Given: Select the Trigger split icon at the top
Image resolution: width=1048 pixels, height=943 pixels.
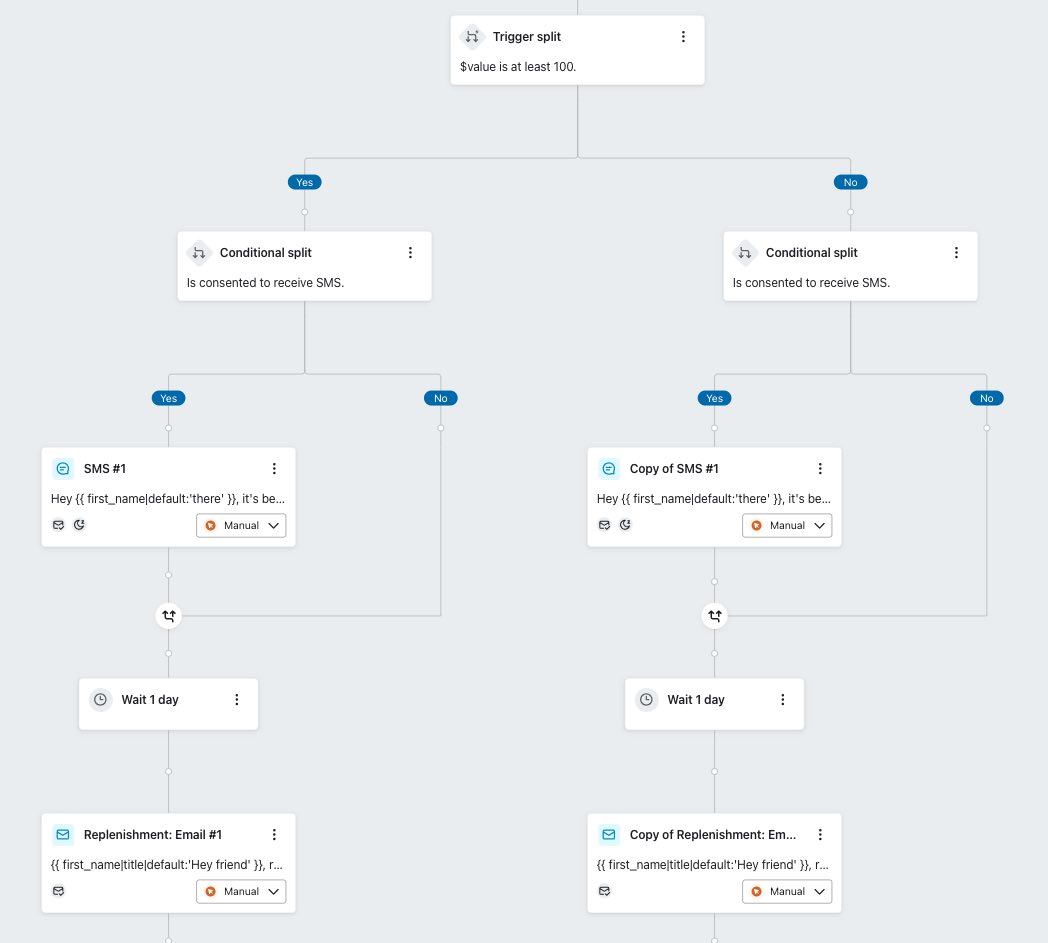Looking at the screenshot, I should click(472, 36).
